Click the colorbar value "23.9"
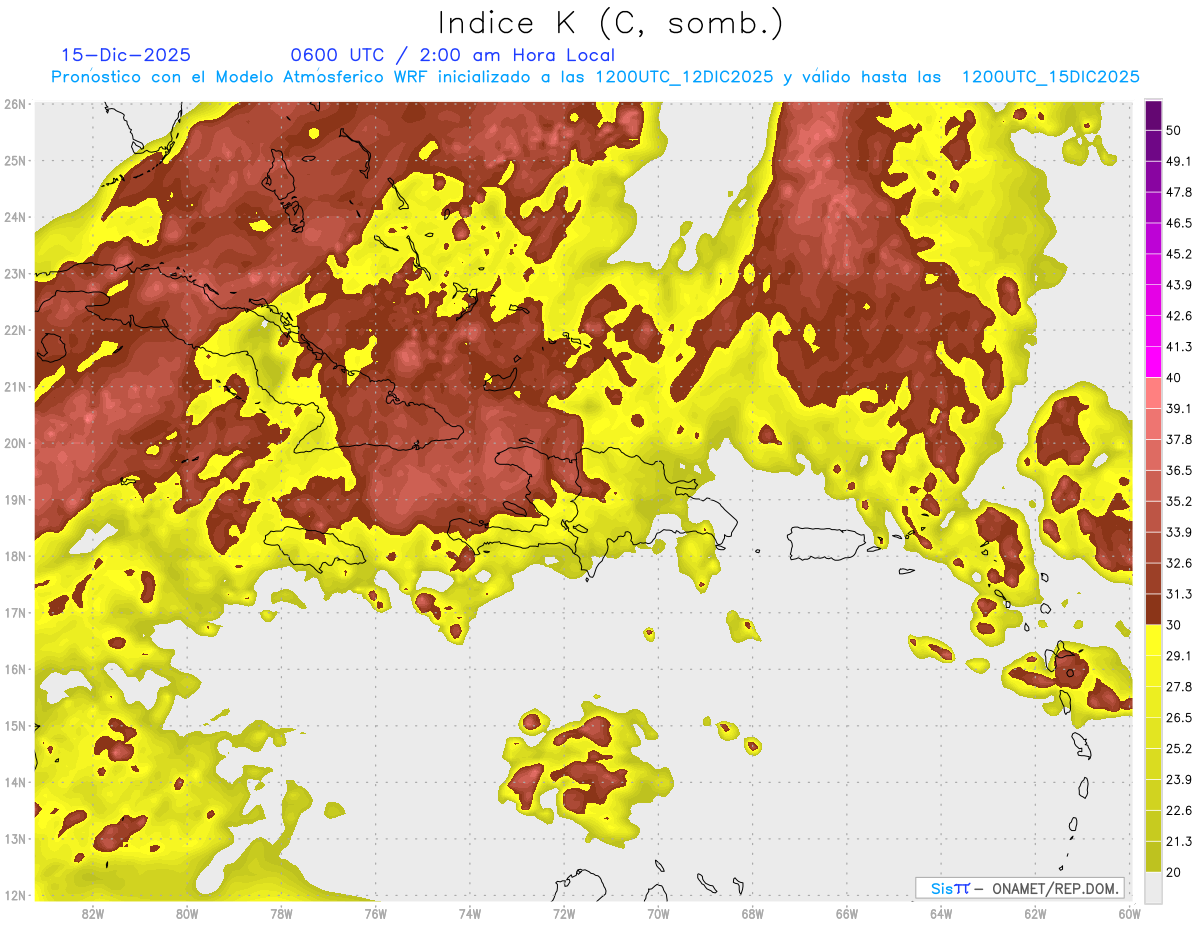This screenshot has height=927, width=1200. coord(1179,780)
